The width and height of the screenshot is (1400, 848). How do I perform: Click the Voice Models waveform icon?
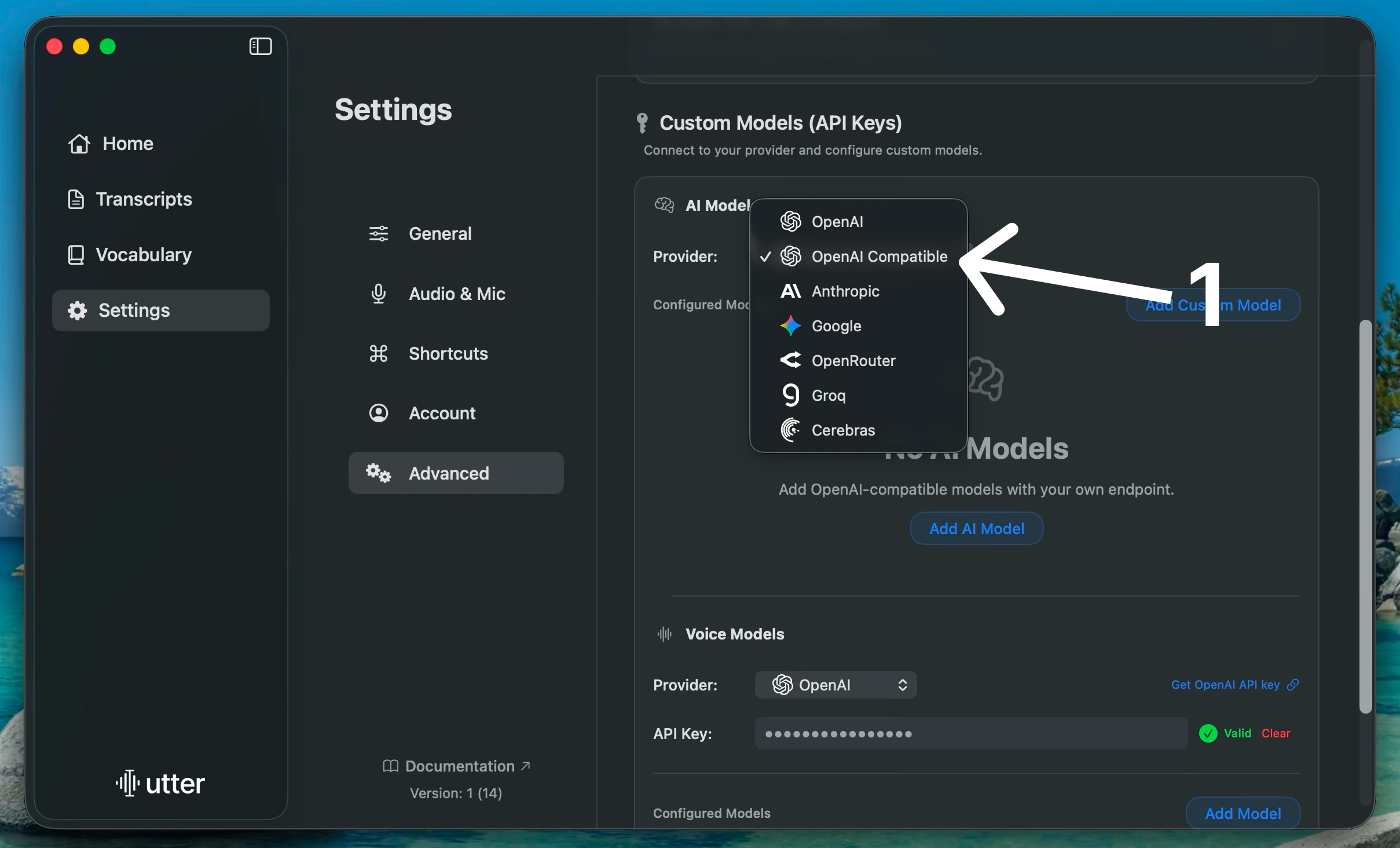click(664, 634)
